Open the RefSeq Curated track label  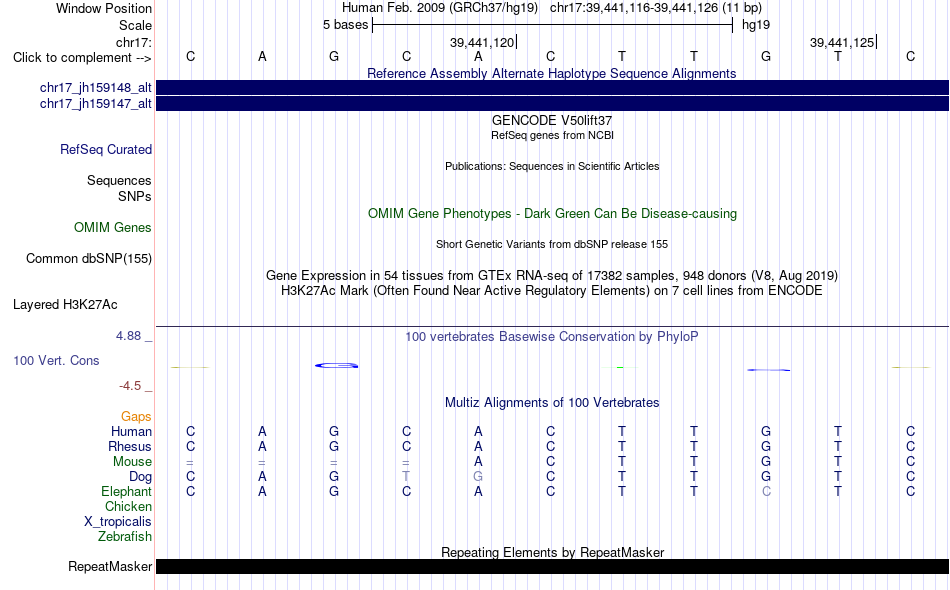(106, 150)
